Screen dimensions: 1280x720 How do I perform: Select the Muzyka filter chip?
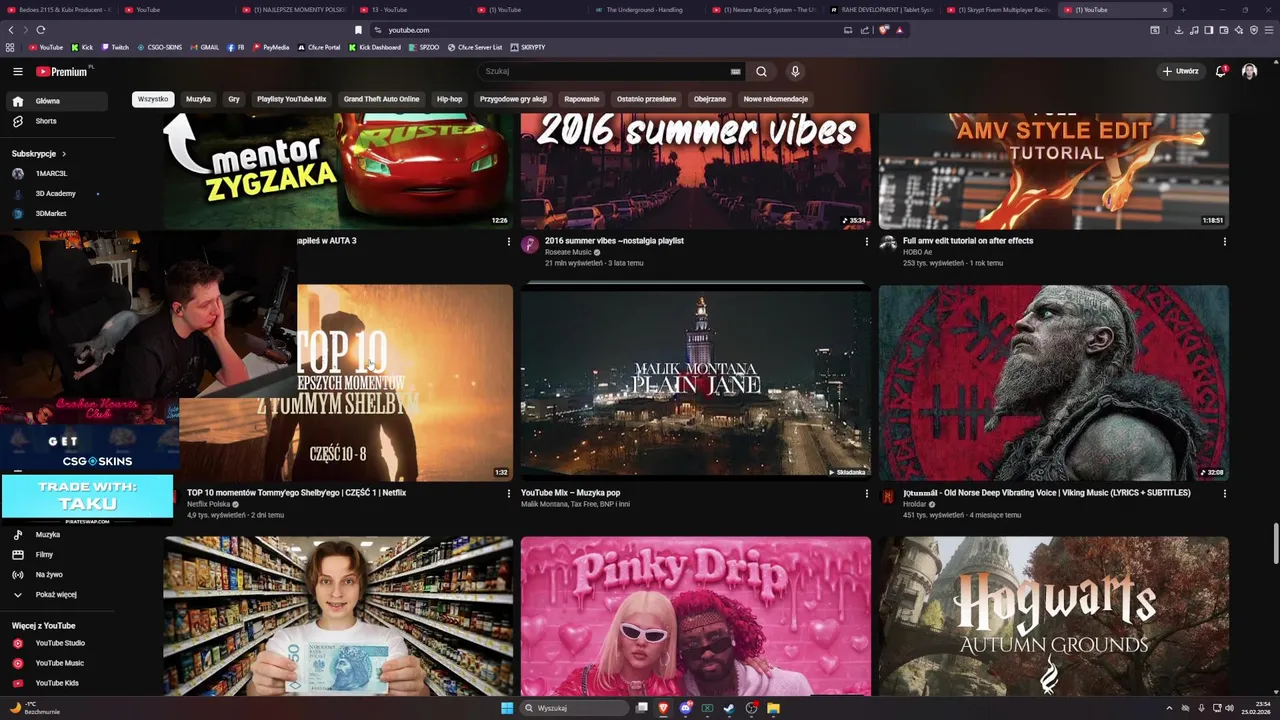tap(198, 99)
